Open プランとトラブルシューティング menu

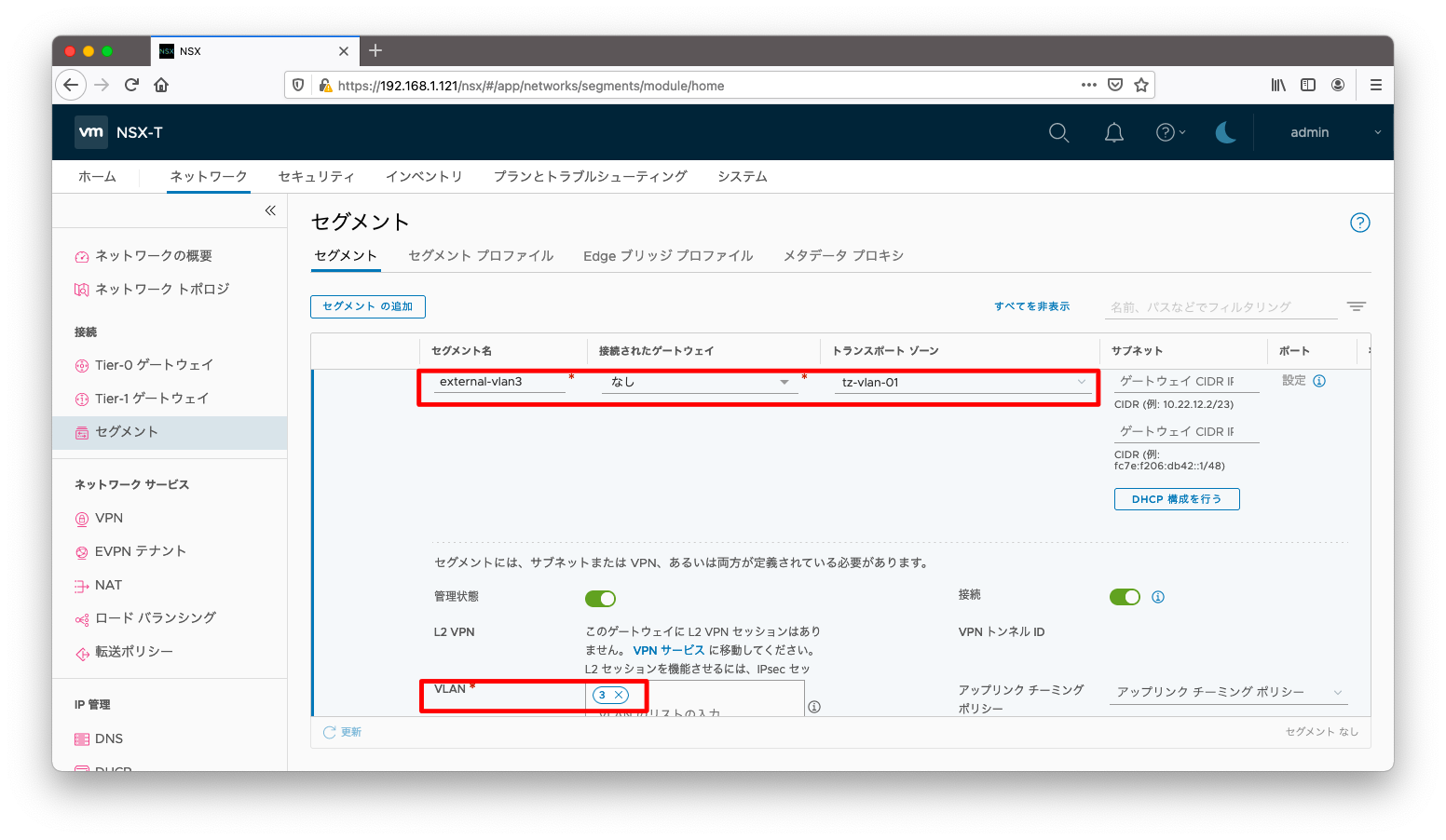pyautogui.click(x=590, y=176)
